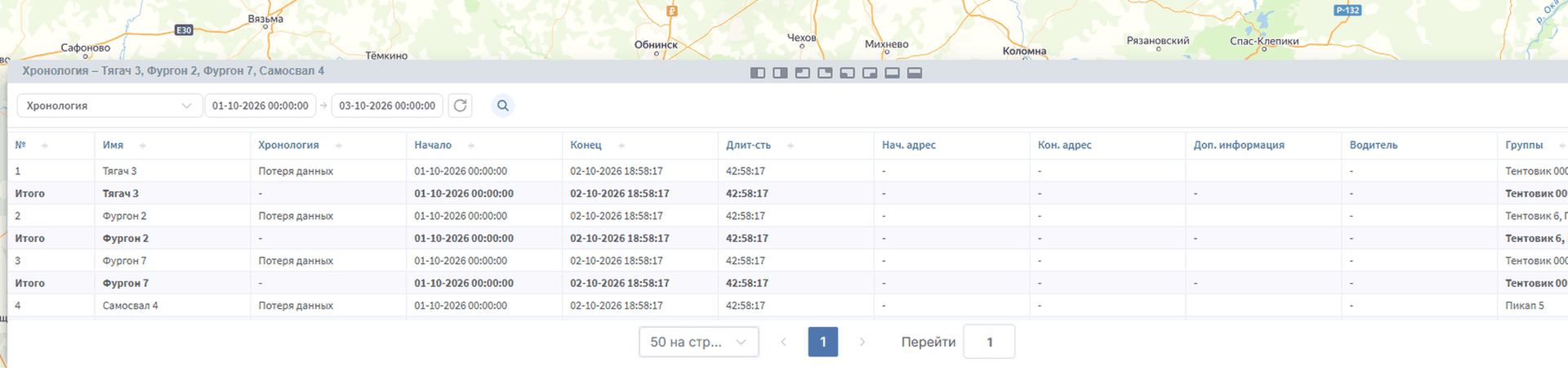Select bottom-right corner panel layout icon
The image size is (1568, 368).
pyautogui.click(x=870, y=73)
